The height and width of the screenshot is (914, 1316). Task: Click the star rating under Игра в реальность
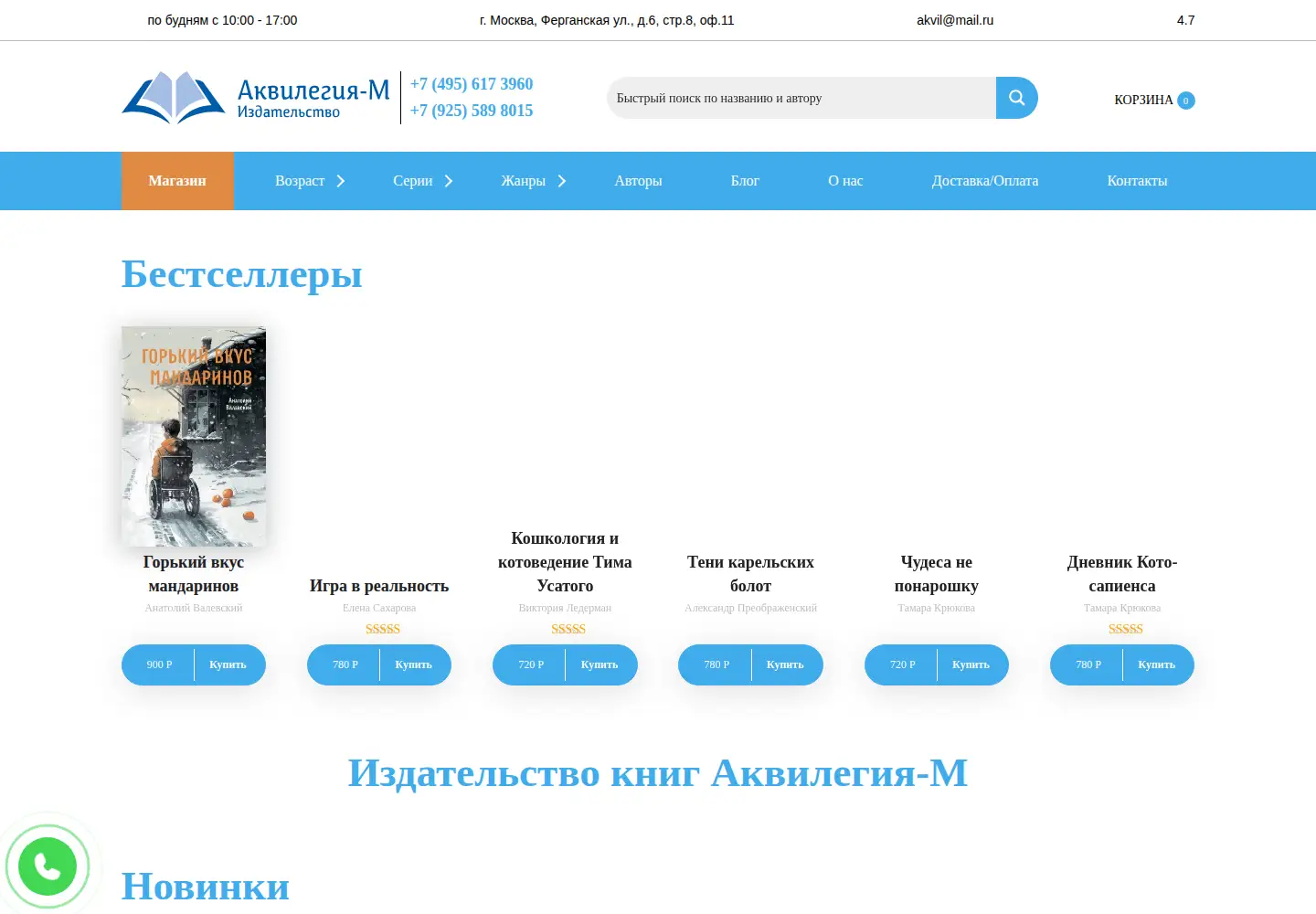383,629
